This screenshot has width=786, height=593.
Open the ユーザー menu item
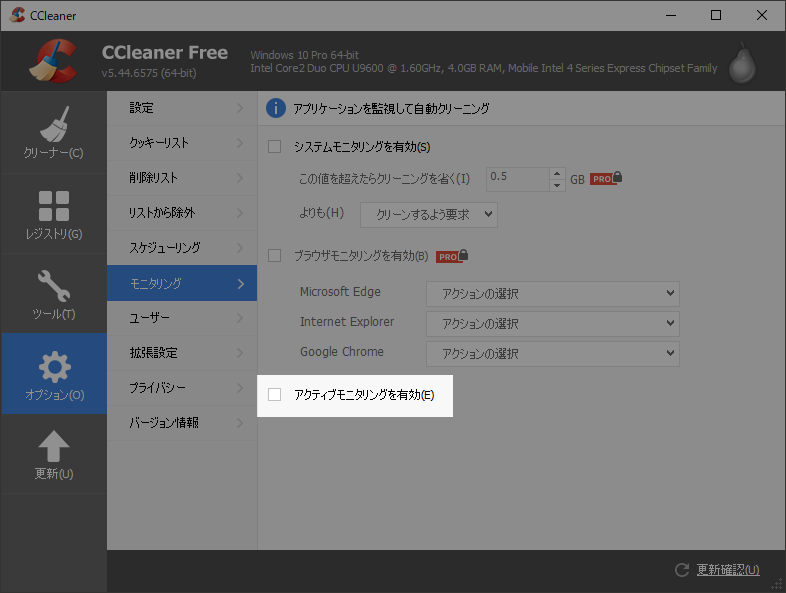[x=182, y=318]
